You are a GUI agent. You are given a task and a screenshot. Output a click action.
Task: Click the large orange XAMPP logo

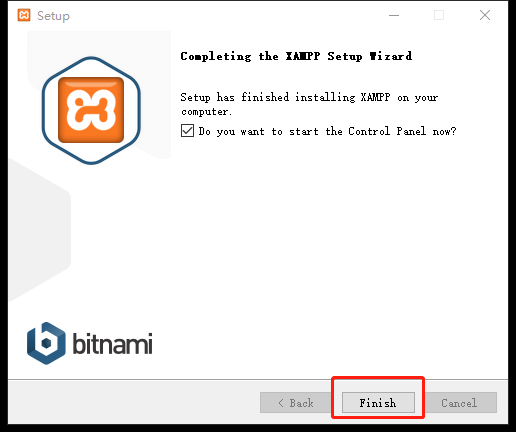(x=91, y=110)
